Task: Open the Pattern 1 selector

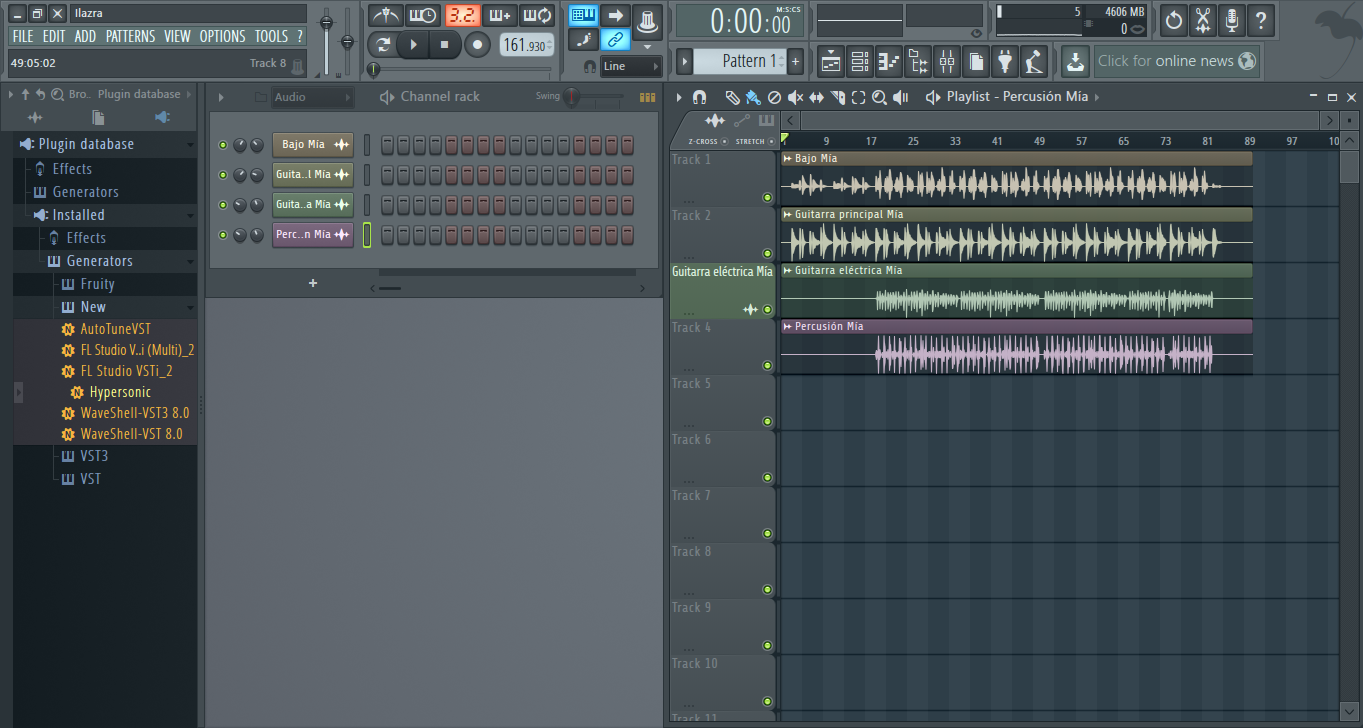Action: pos(740,61)
